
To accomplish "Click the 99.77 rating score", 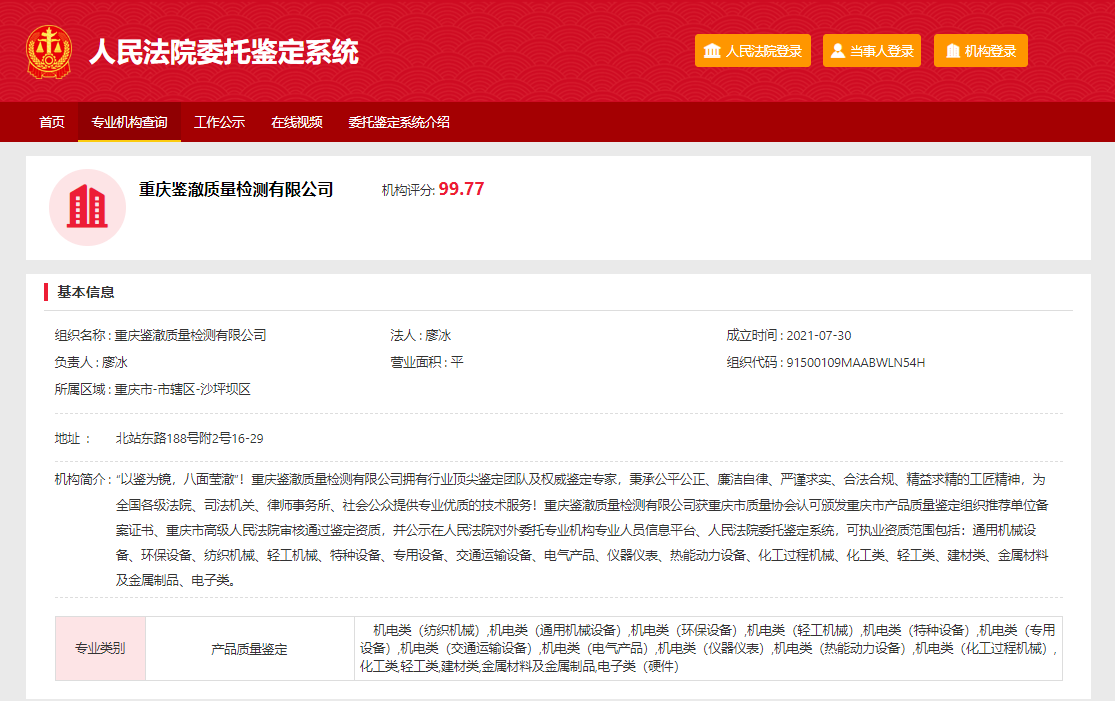I will 461,189.
